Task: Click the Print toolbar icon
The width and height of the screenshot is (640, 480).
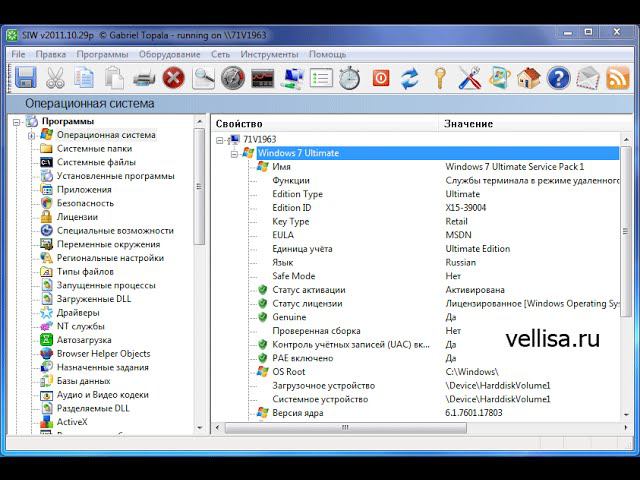Action: pos(144,78)
